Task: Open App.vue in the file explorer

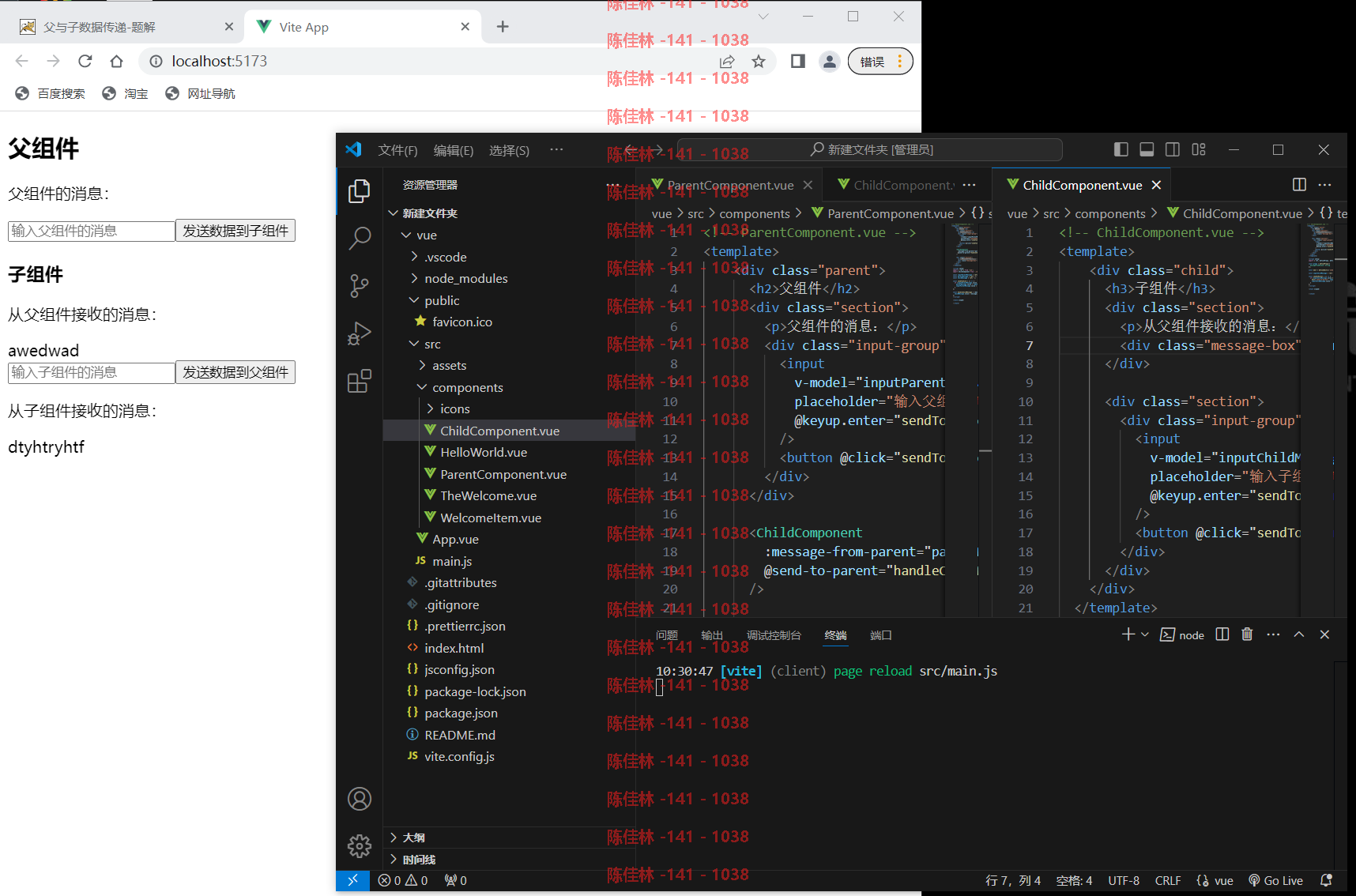Action: pos(455,539)
